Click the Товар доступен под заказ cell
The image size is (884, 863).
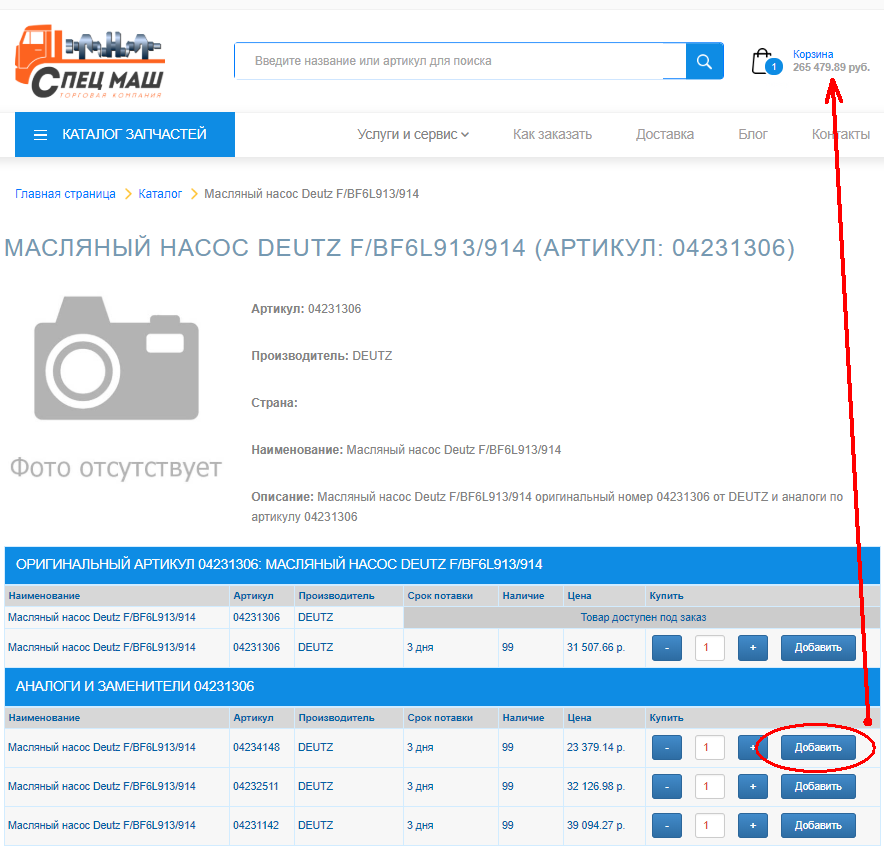642,617
